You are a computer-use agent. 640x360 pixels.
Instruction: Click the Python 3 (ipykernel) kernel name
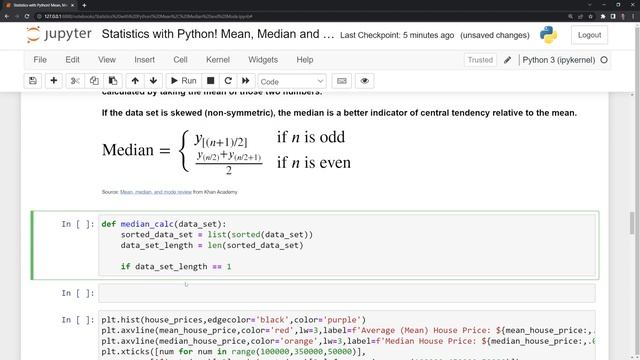(558, 60)
